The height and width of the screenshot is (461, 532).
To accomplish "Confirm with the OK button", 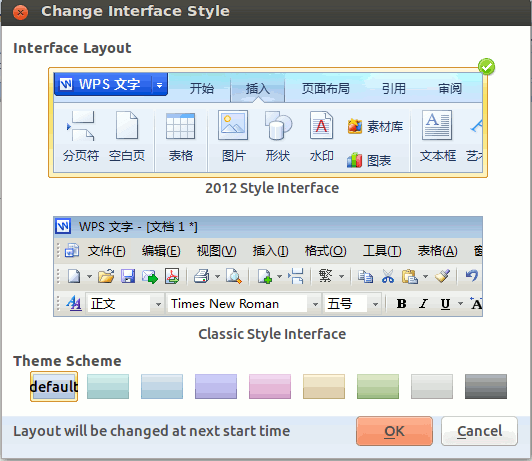I will point(394,431).
